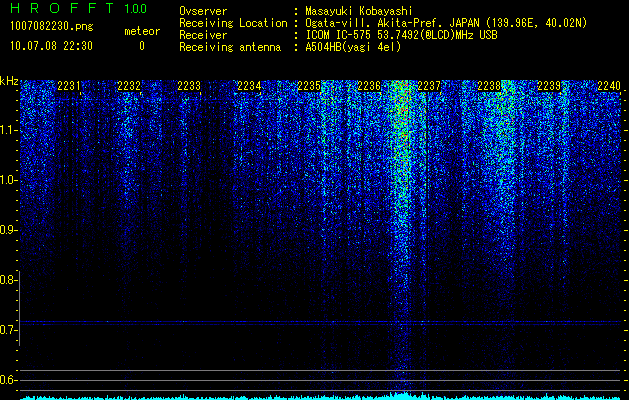Click antenna value A504HB(yagi 4el)
Screen dimensions: 629x400
(x=353, y=47)
